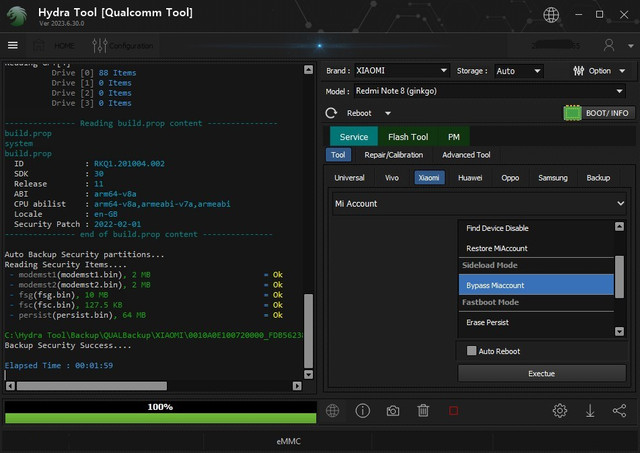
Task: Click the Elapsed Time line in log
Action: click(59, 365)
